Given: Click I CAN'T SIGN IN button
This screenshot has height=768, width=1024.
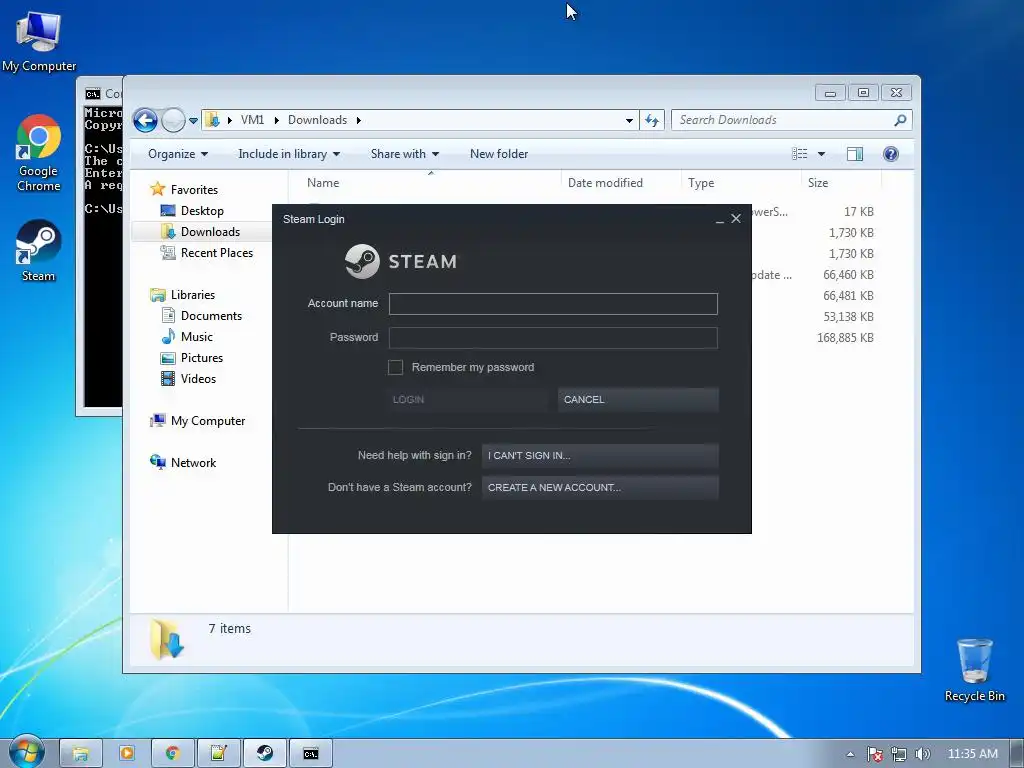Looking at the screenshot, I should pos(600,456).
